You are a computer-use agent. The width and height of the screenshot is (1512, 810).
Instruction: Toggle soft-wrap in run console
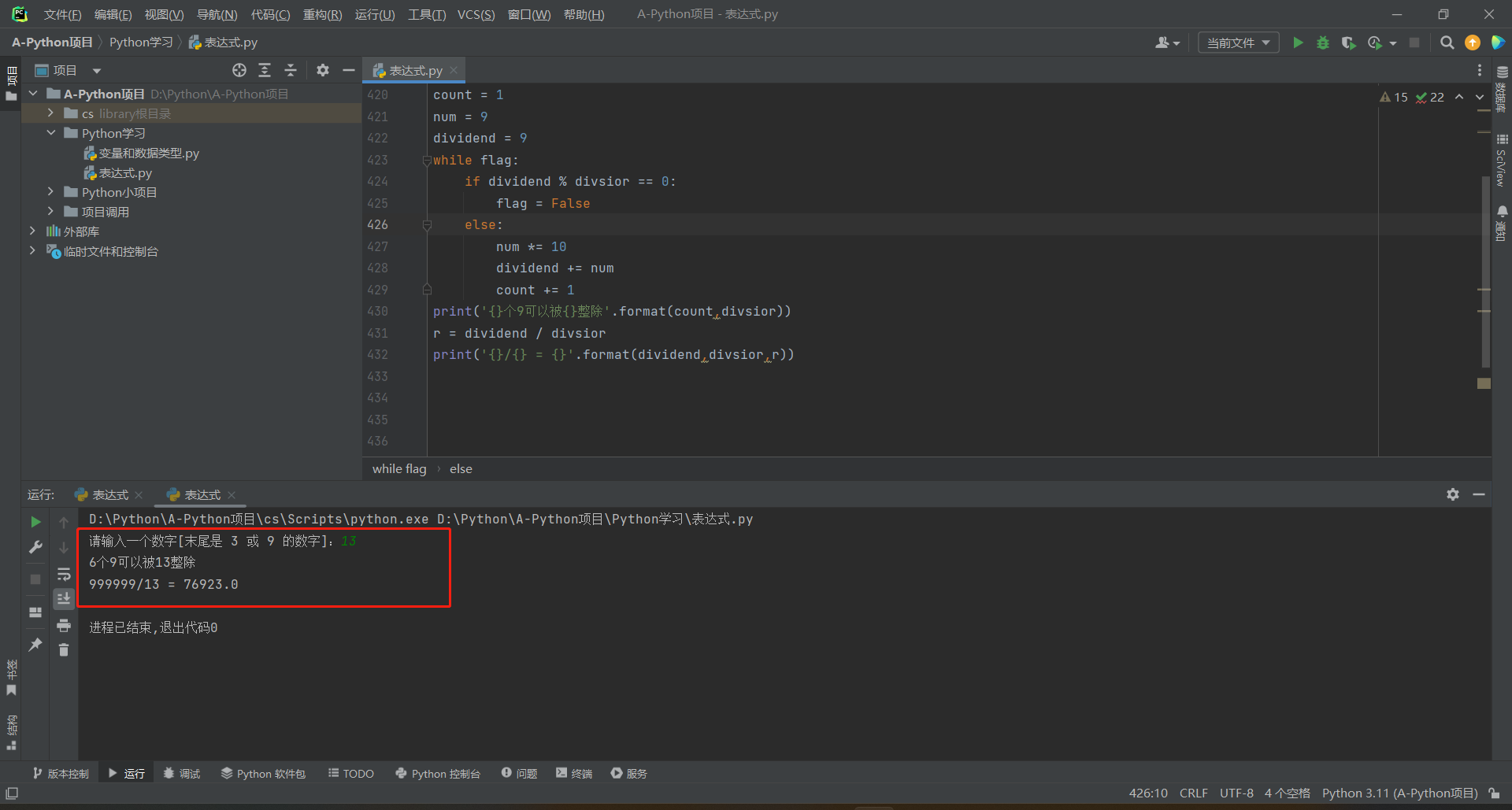point(64,574)
